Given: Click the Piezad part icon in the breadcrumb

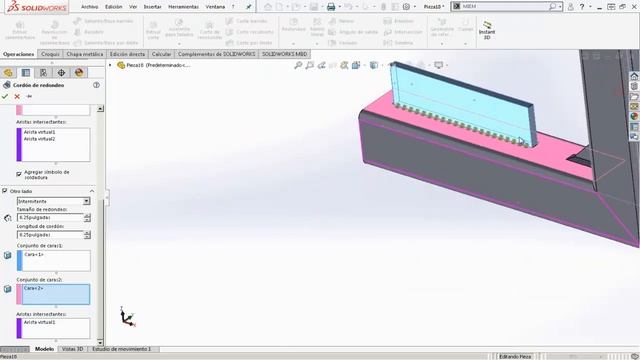Looking at the screenshot, I should [x=121, y=65].
